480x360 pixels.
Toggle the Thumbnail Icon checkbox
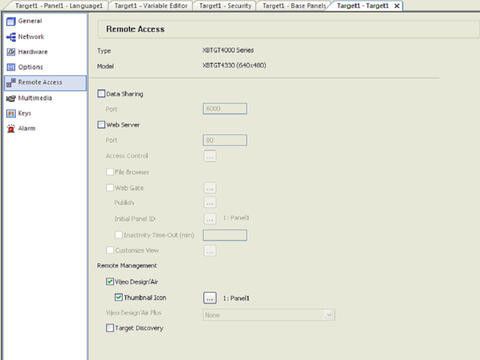[118, 297]
